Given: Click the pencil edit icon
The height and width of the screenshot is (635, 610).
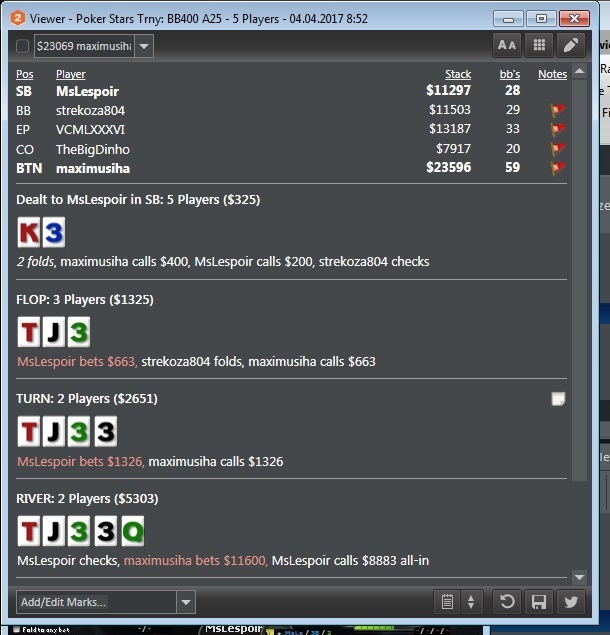Looking at the screenshot, I should tap(571, 45).
